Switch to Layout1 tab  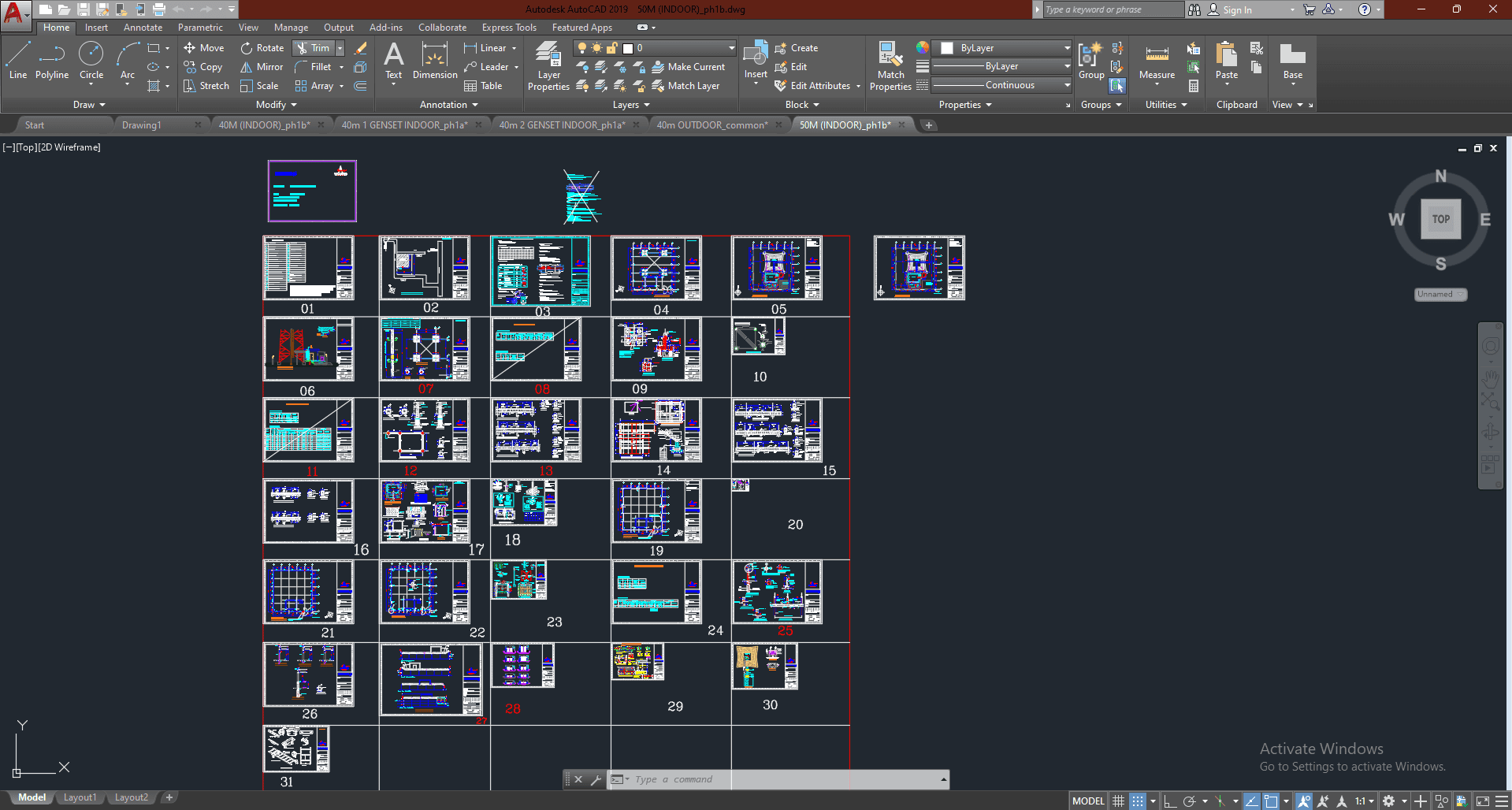click(x=80, y=797)
